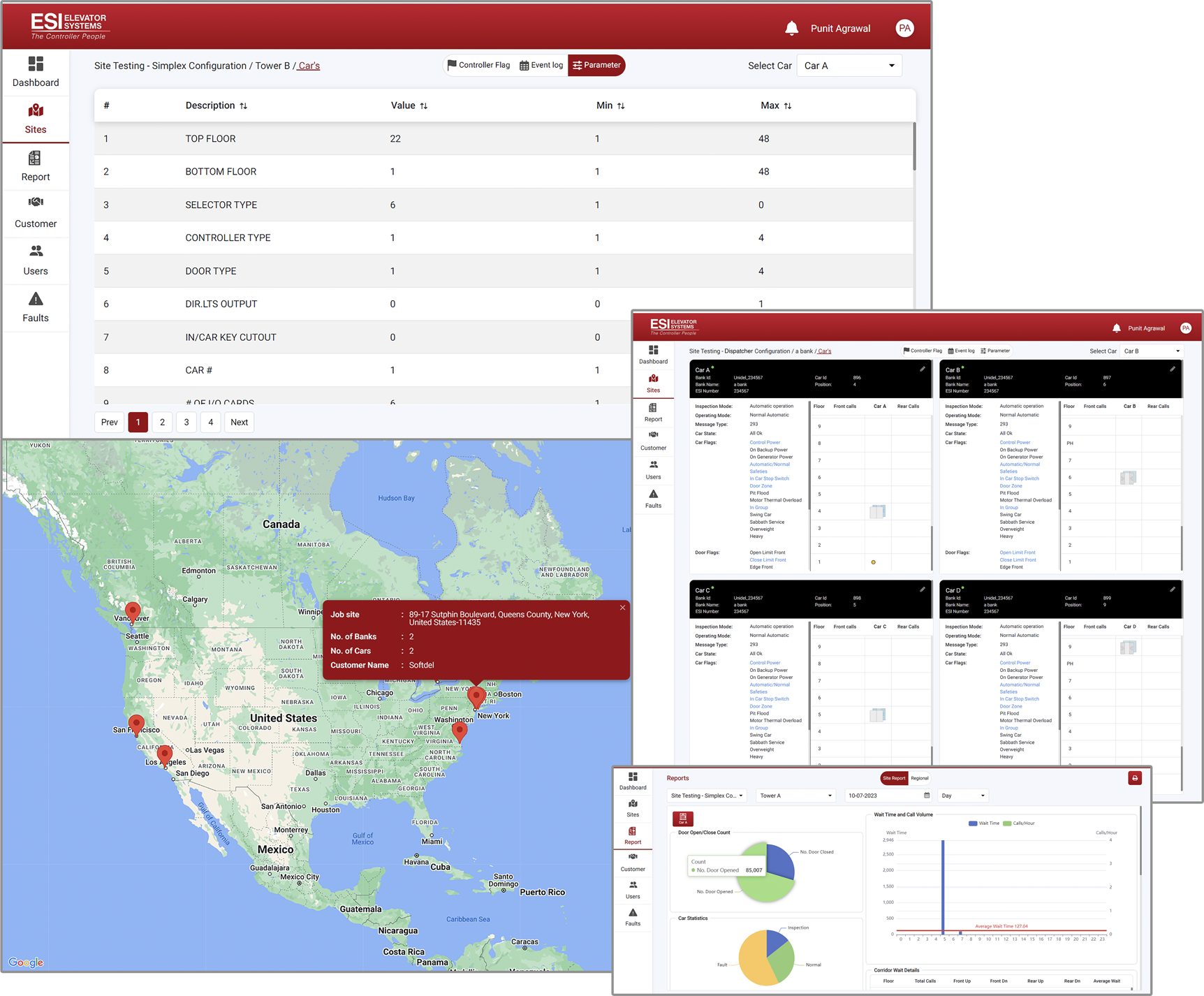Click the parameter table vertical scrollbar
The width and height of the screenshot is (1204, 996).
click(914, 147)
